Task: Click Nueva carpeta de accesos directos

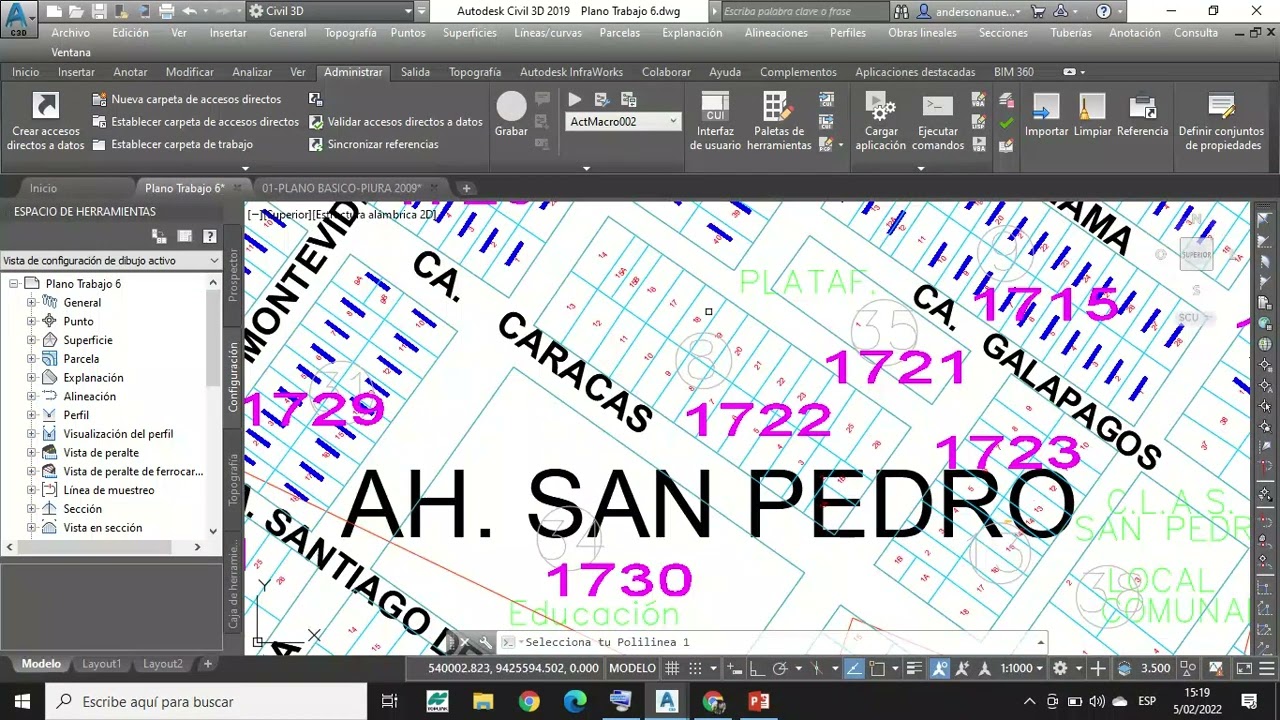Action: tap(186, 99)
